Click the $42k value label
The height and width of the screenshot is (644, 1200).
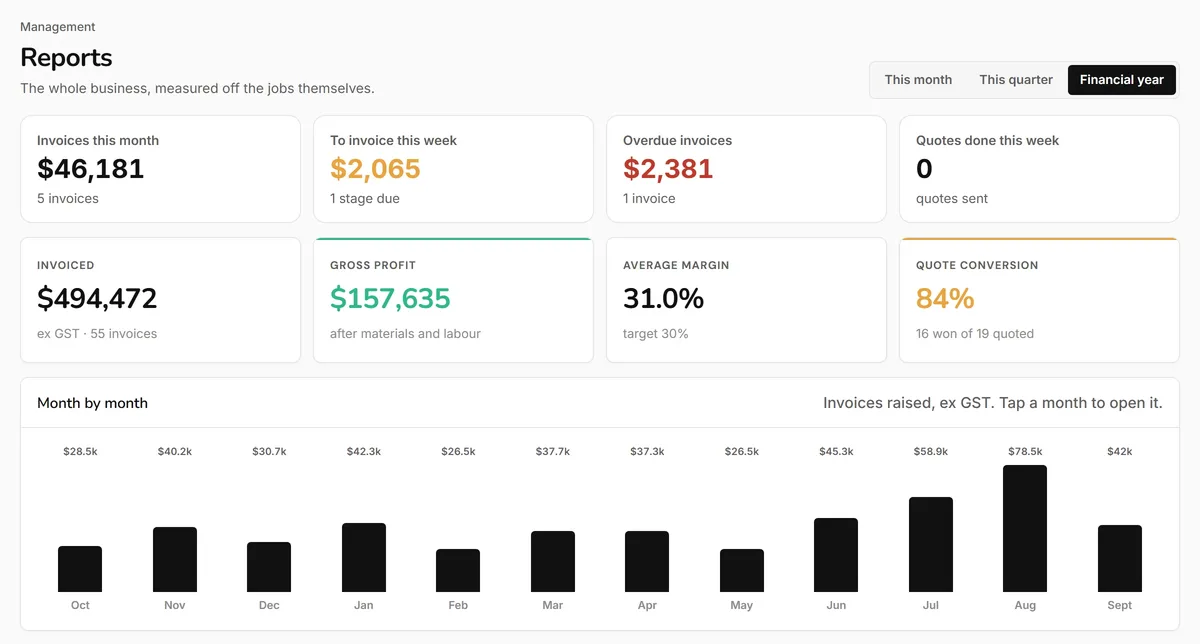pyautogui.click(x=1120, y=452)
